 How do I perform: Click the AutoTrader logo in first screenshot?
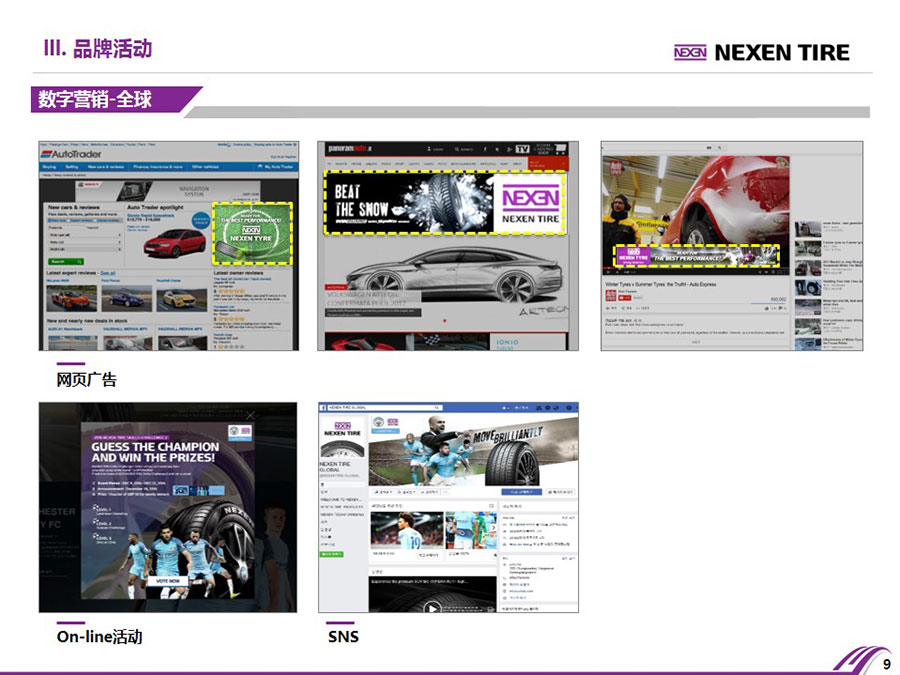pos(71,154)
